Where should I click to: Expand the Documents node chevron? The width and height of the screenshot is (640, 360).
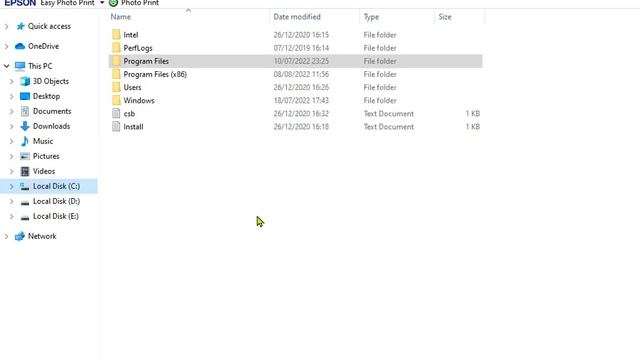pos(11,111)
